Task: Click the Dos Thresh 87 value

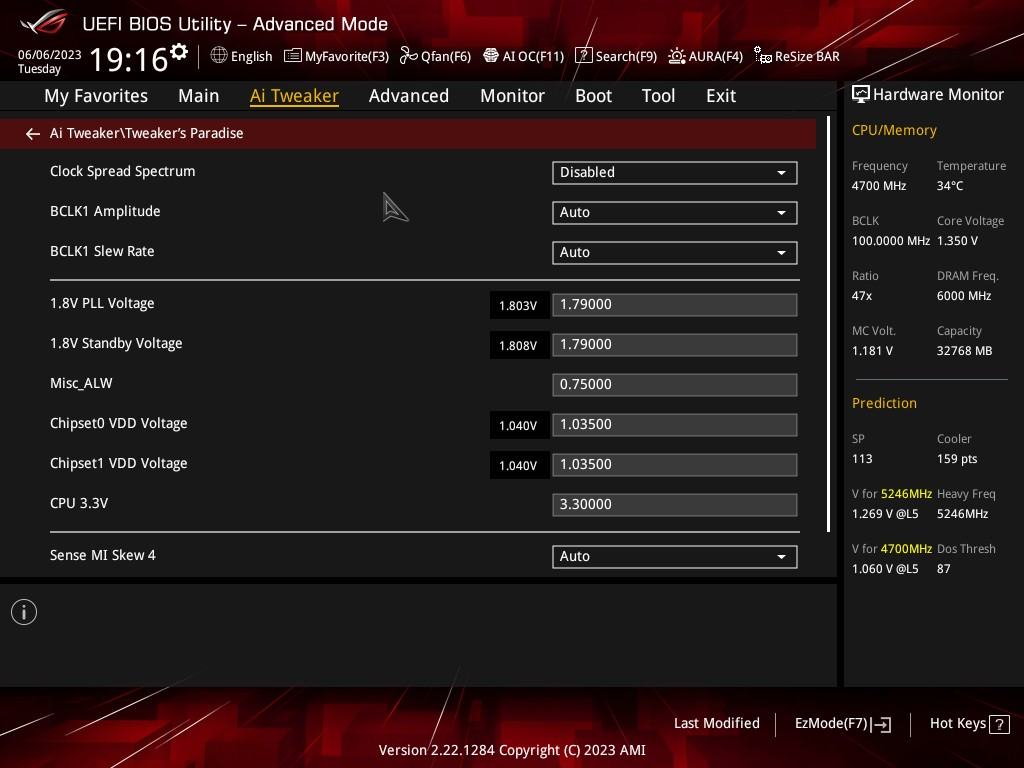Action: pos(944,569)
